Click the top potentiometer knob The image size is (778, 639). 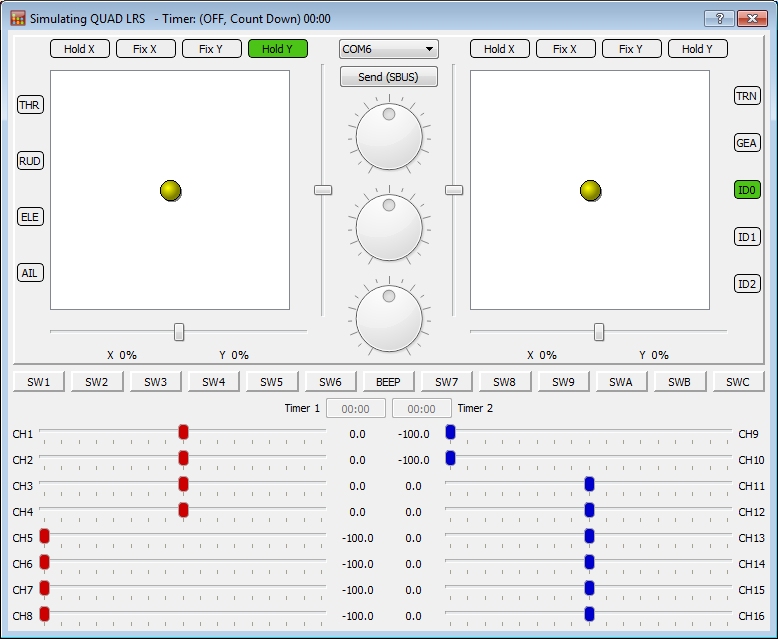[389, 136]
